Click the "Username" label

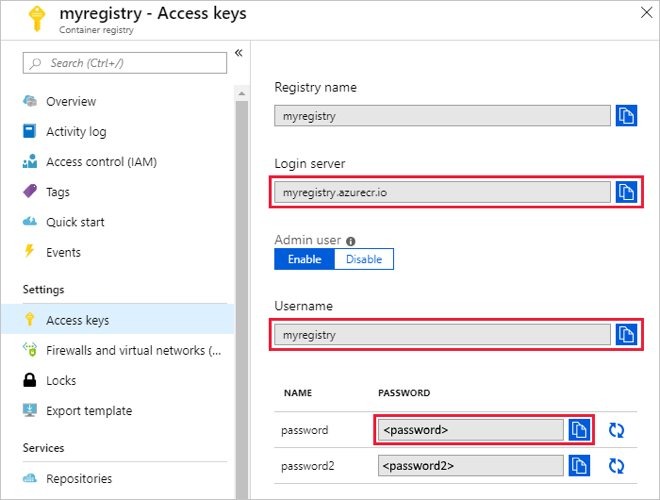[303, 306]
